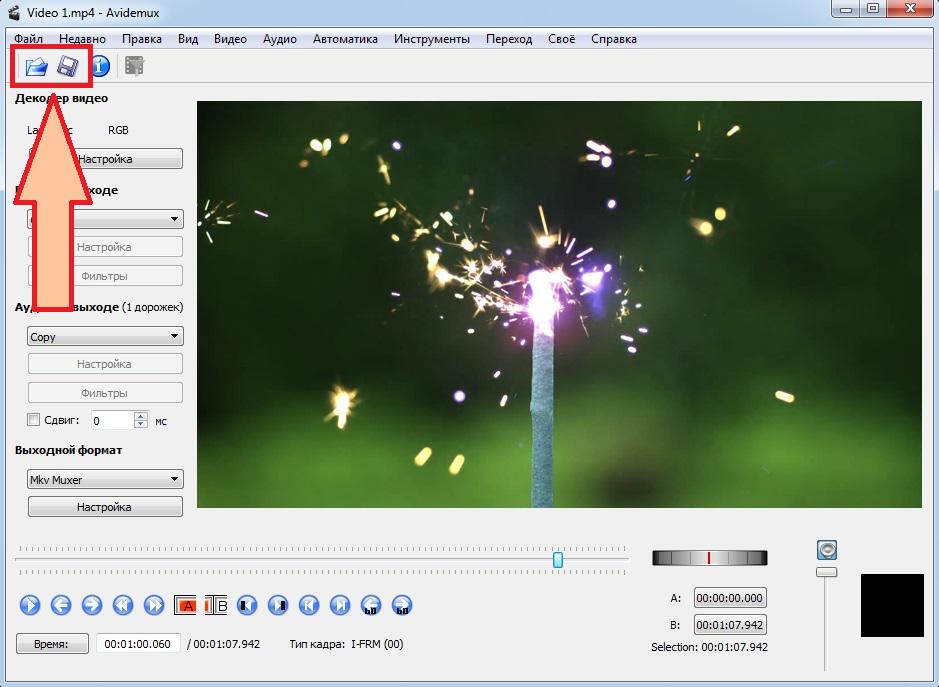The image size is (939, 687).
Task: Click the save video floppy disk icon
Action: point(67,67)
